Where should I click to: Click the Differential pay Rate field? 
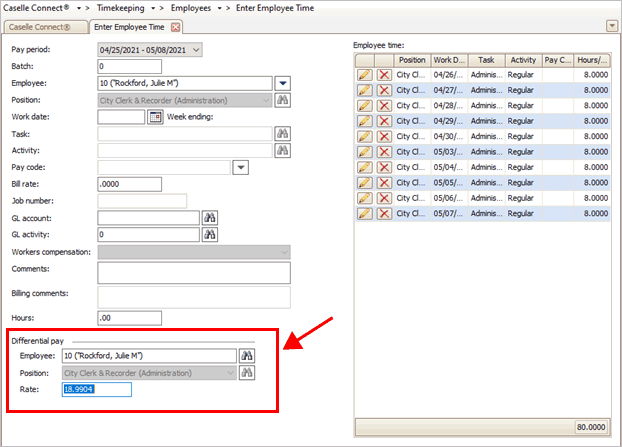(x=96, y=389)
